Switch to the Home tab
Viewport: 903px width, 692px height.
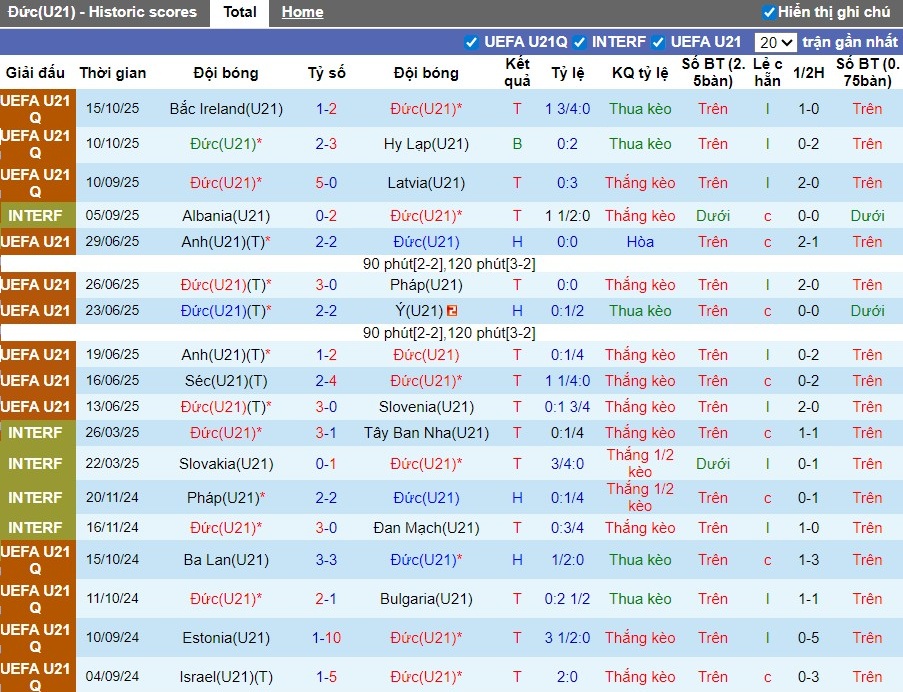click(302, 12)
